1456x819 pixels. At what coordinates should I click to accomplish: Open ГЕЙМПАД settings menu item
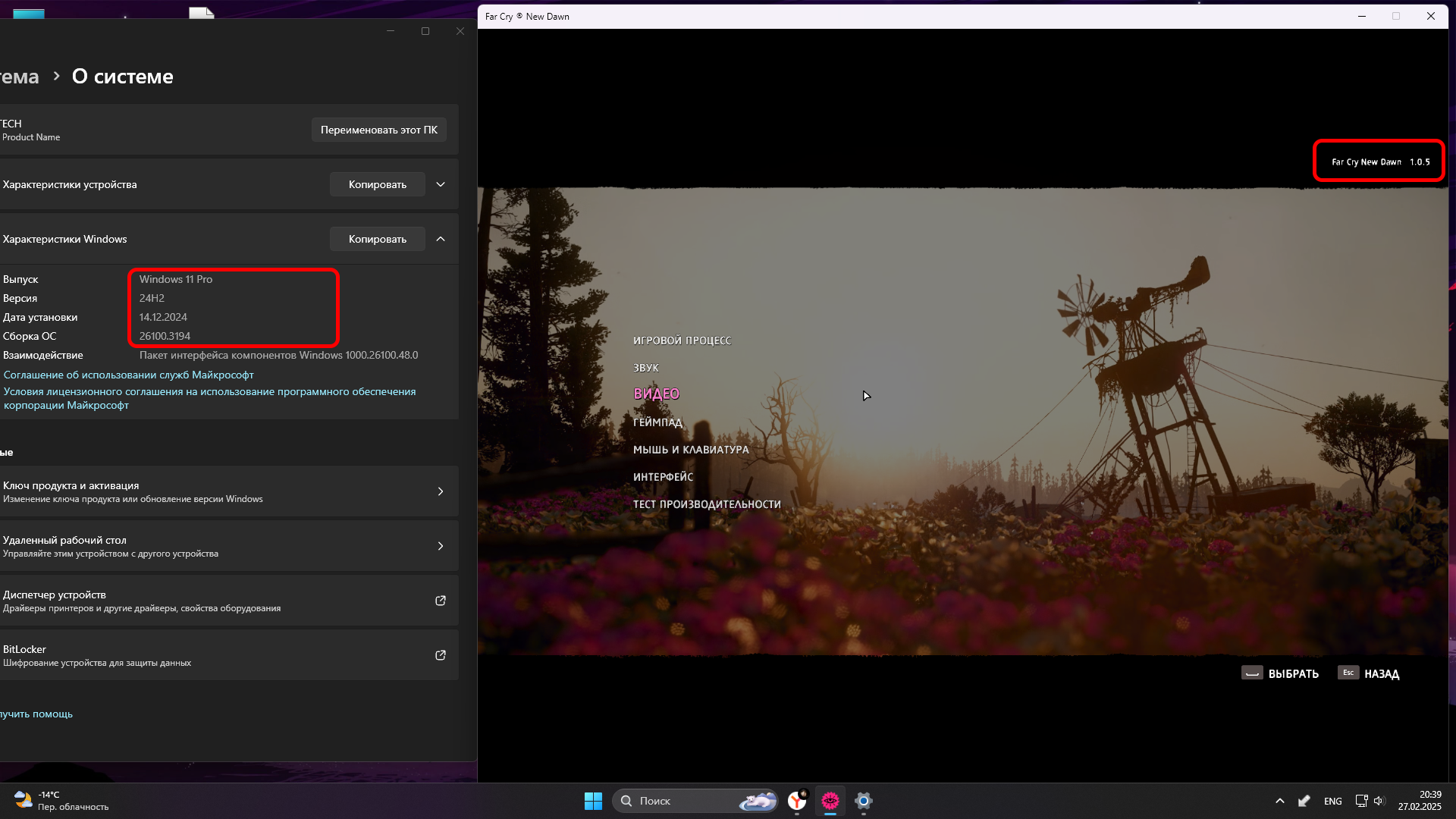point(657,422)
